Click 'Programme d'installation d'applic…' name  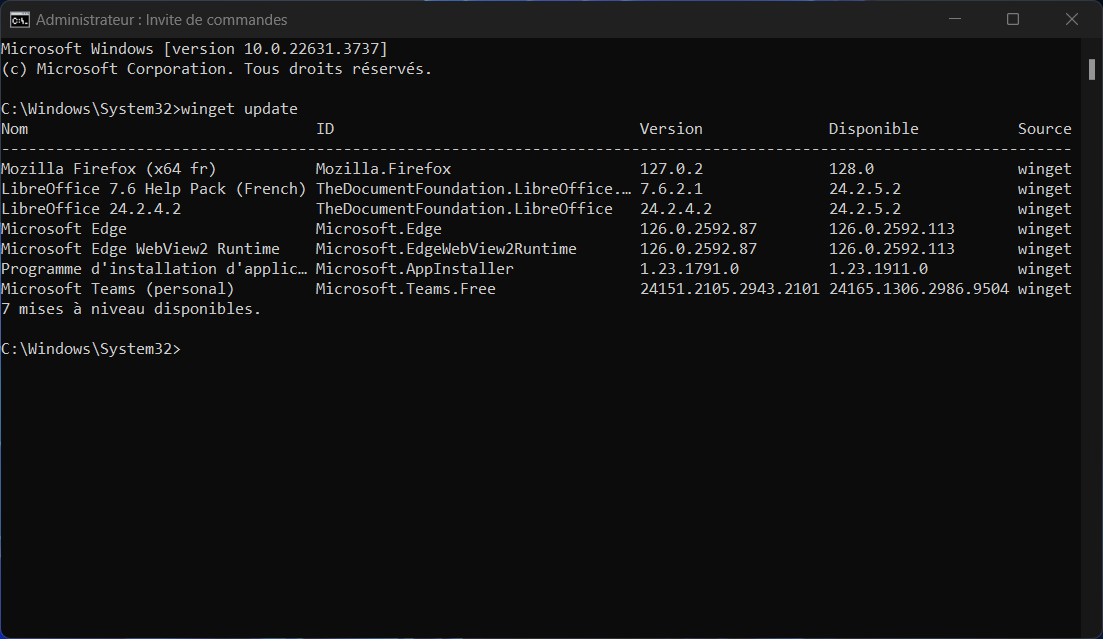[x=154, y=269]
